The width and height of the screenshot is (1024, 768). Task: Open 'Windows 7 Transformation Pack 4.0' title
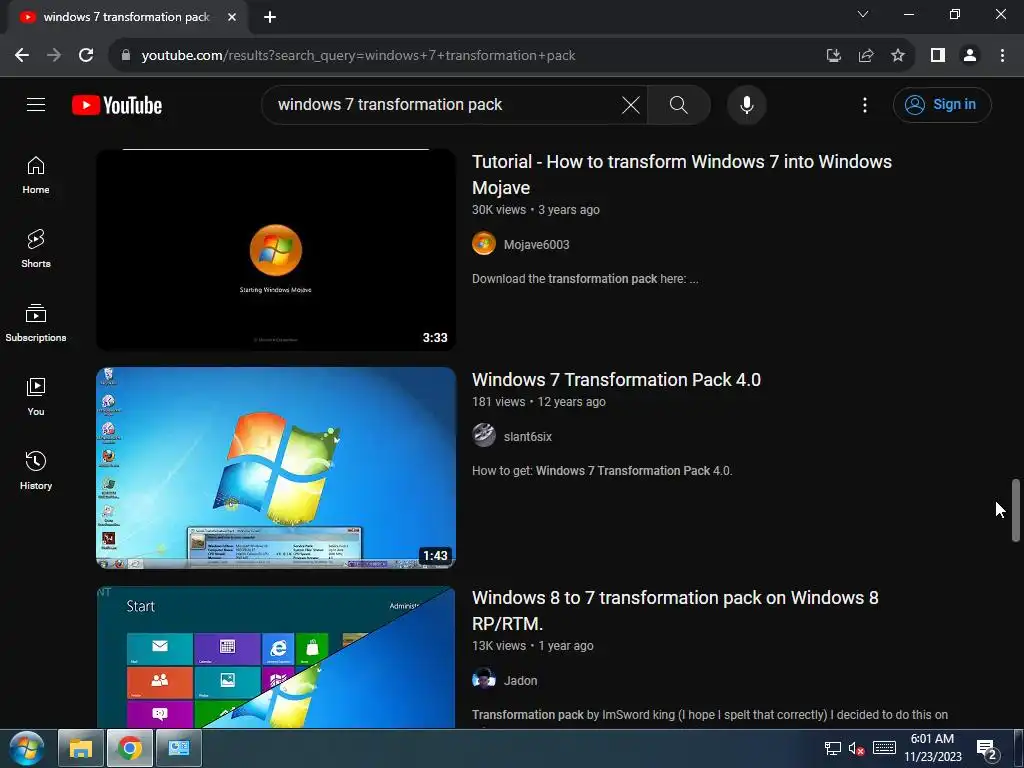(x=616, y=379)
